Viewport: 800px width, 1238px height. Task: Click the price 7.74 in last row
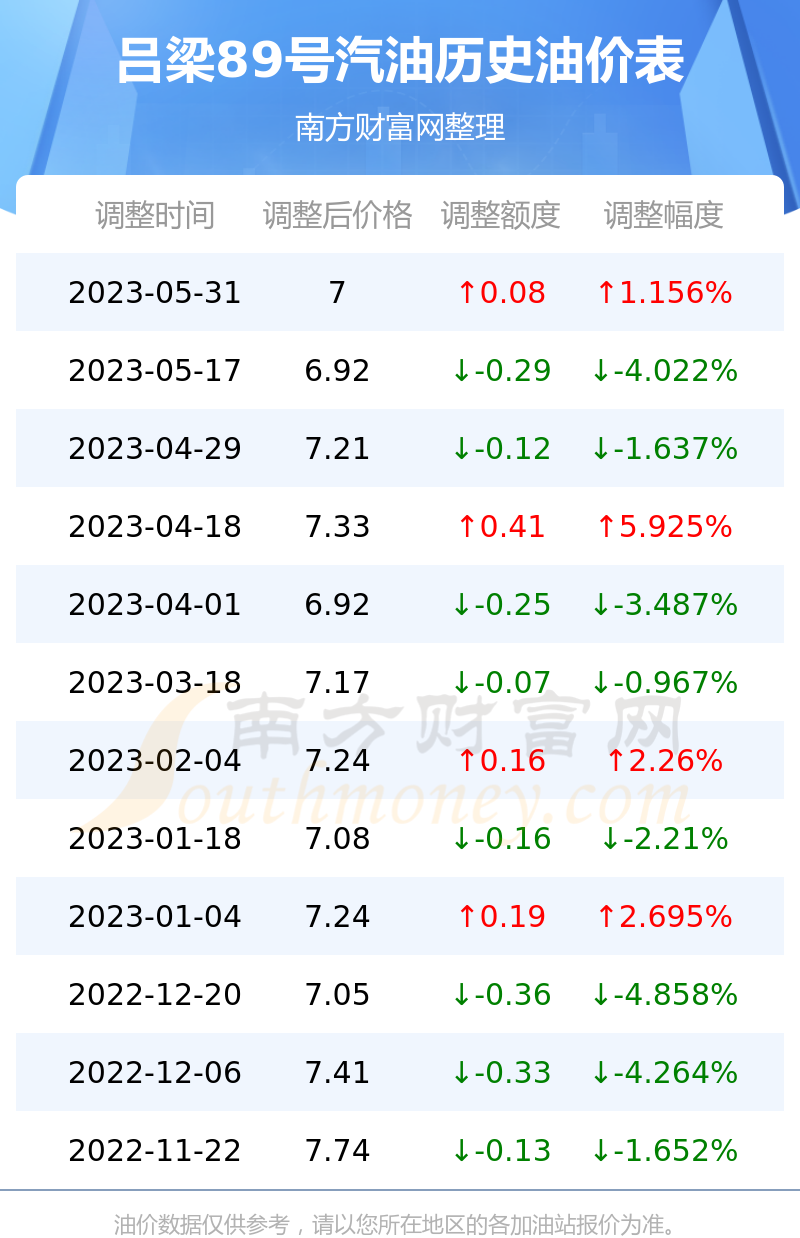(337, 1151)
